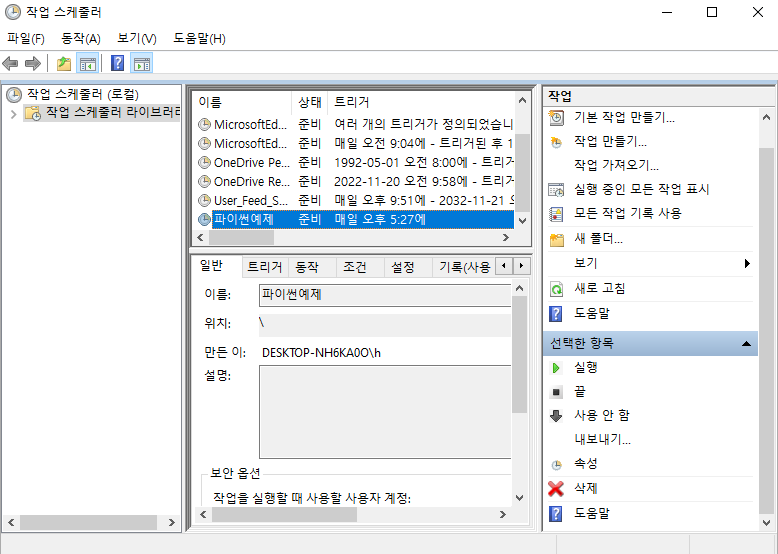Select the OneDrive Pe... task row
This screenshot has width=778, height=554.
355,162
